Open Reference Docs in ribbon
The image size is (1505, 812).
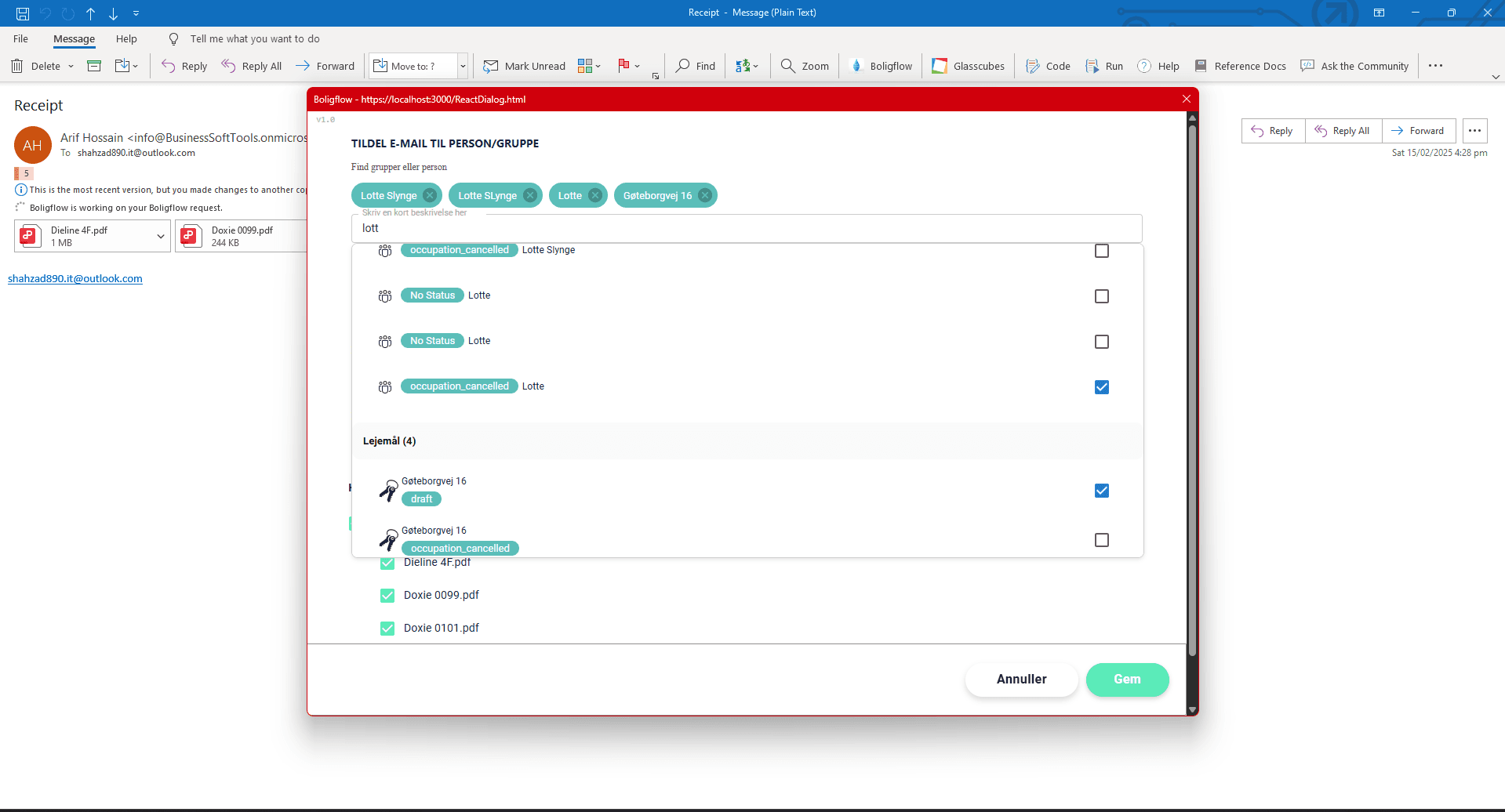(x=1240, y=66)
